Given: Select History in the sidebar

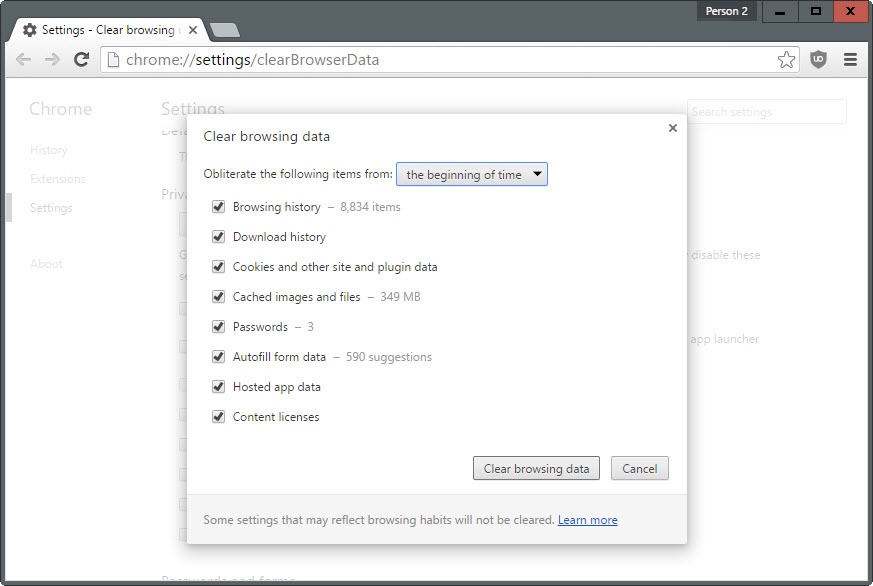Looking at the screenshot, I should click(49, 149).
